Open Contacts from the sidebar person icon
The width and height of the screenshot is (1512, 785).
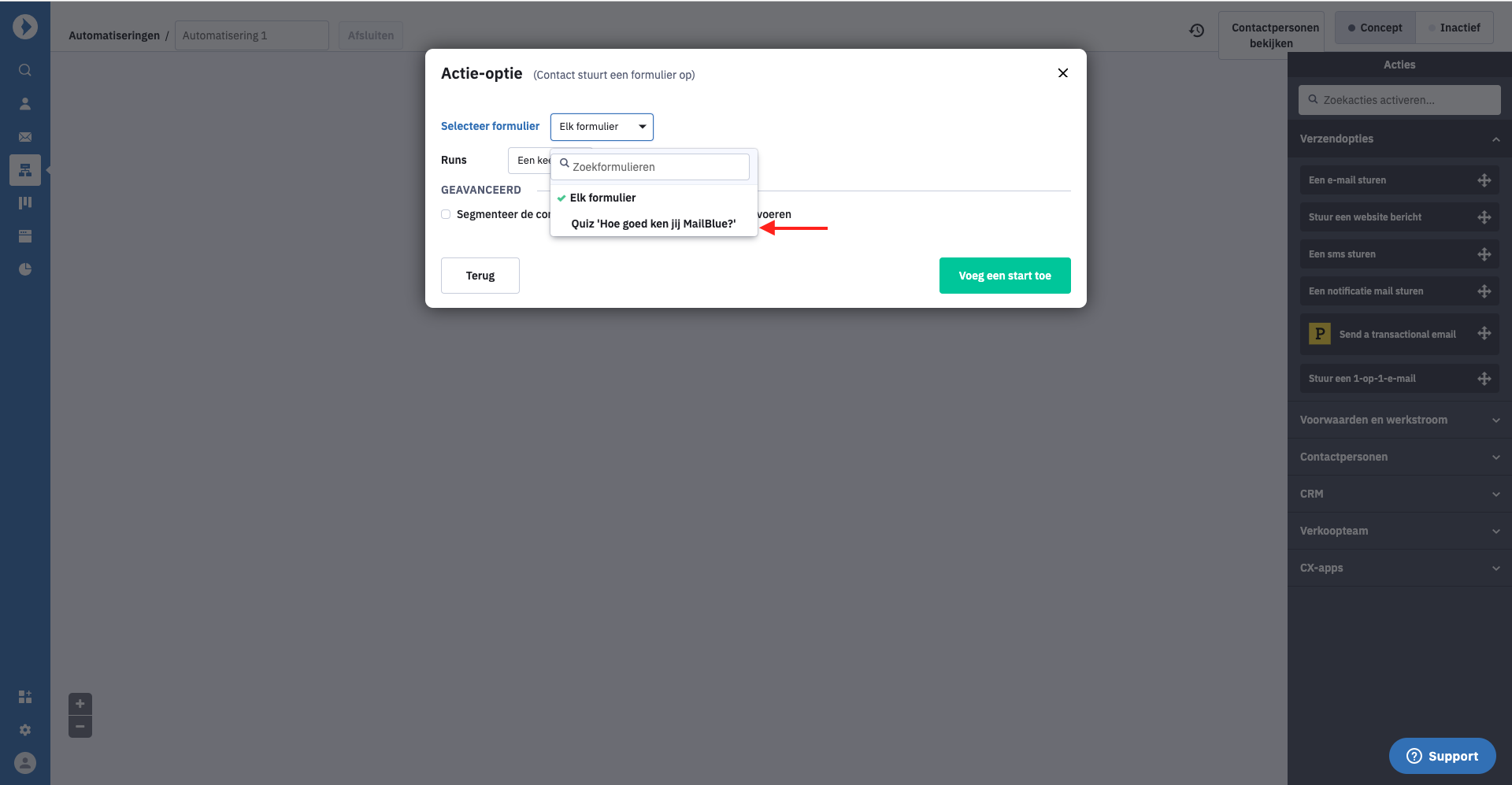click(x=25, y=103)
